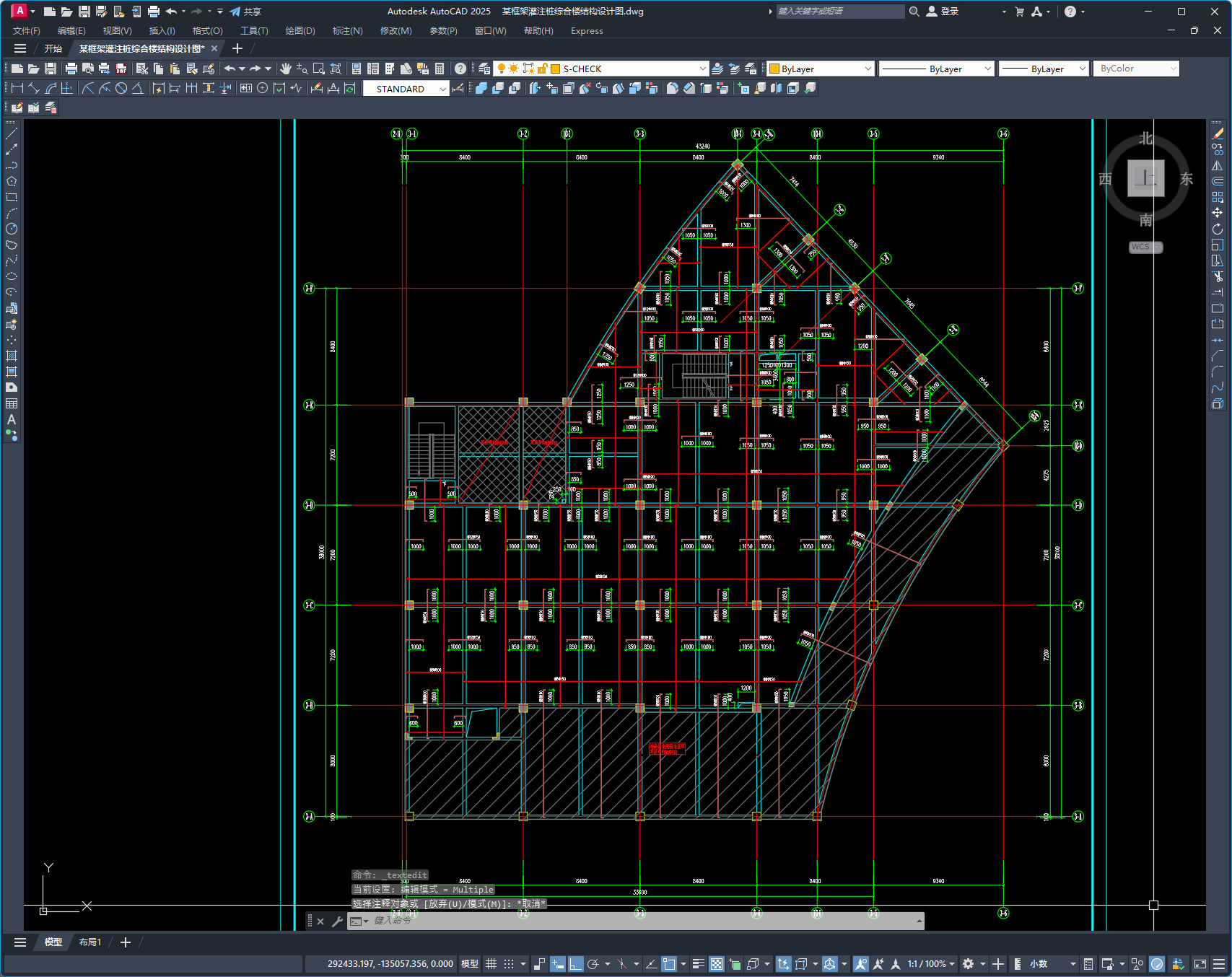This screenshot has width=1232, height=977.
Task: Expand the S-CHECK layer dropdown
Action: pyautogui.click(x=702, y=69)
